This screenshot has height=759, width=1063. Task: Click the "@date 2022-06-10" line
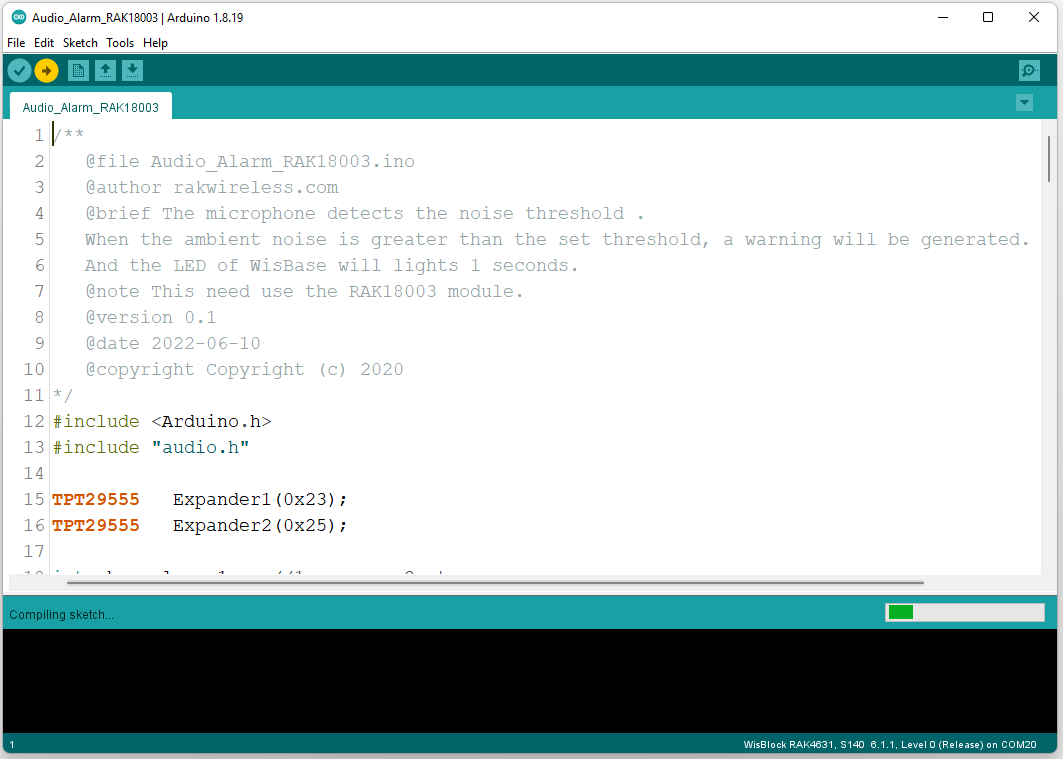[x=173, y=343]
